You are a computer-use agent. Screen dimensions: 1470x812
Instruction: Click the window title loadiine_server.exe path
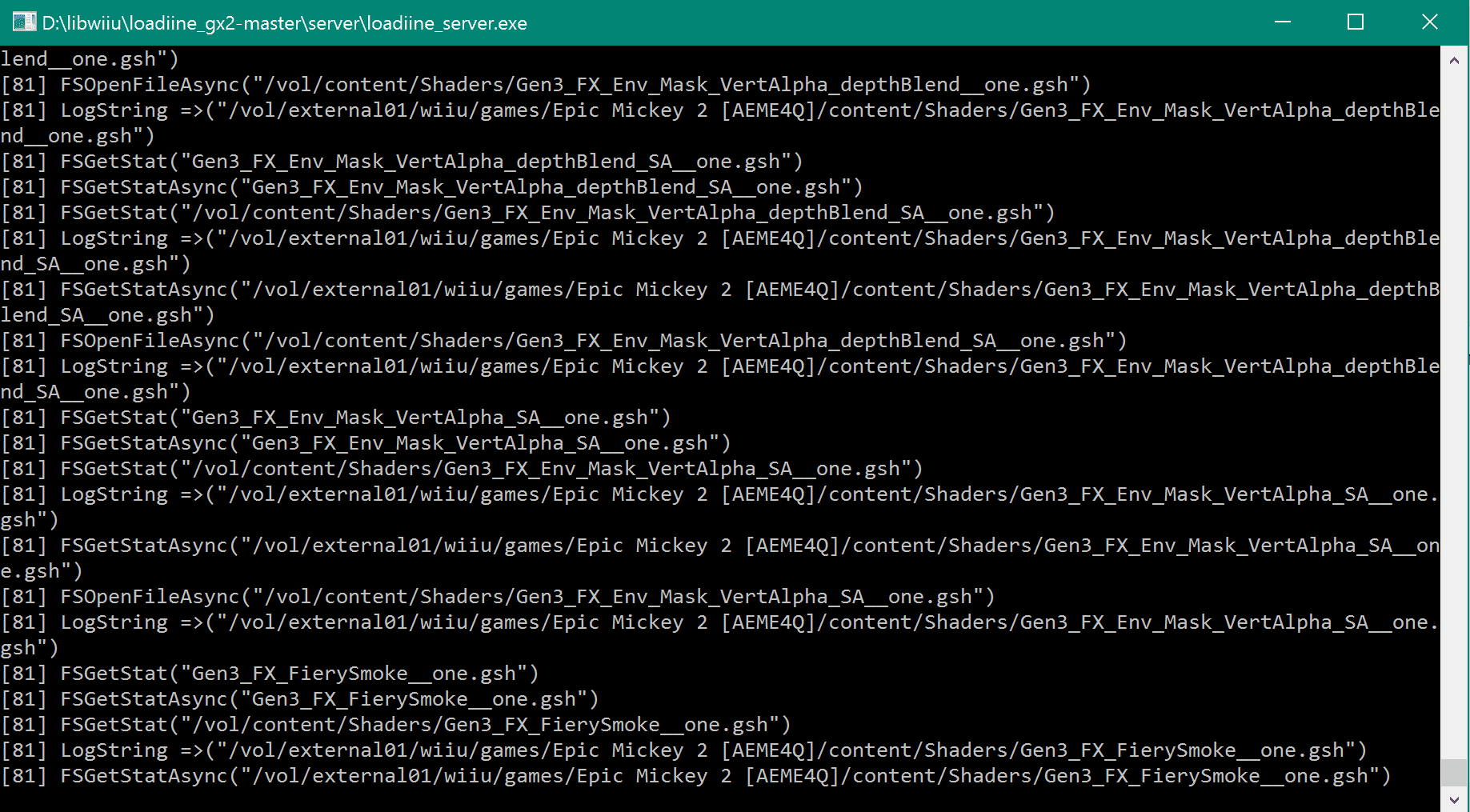(285, 23)
